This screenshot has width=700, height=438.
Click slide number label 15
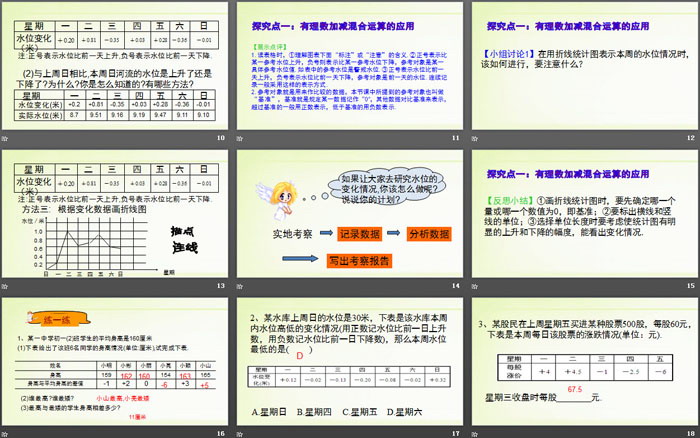(691, 286)
